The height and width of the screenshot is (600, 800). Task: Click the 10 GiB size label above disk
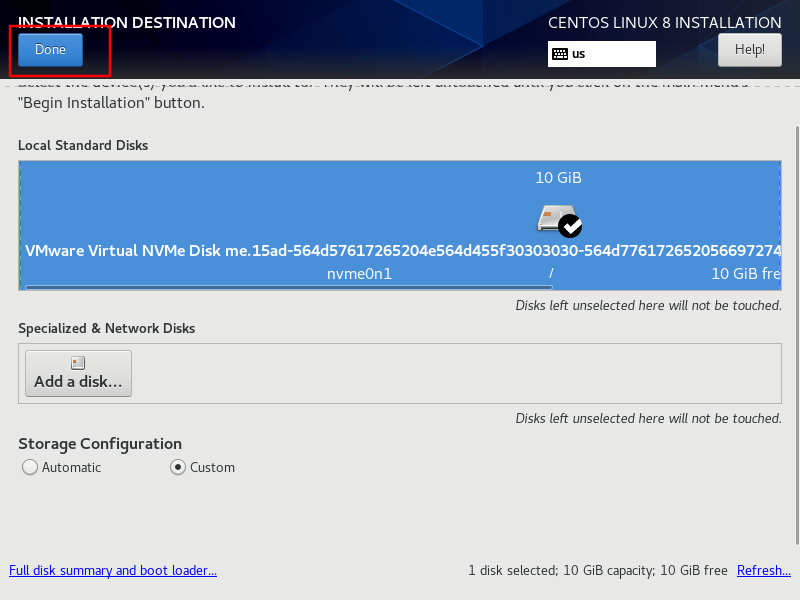(558, 178)
